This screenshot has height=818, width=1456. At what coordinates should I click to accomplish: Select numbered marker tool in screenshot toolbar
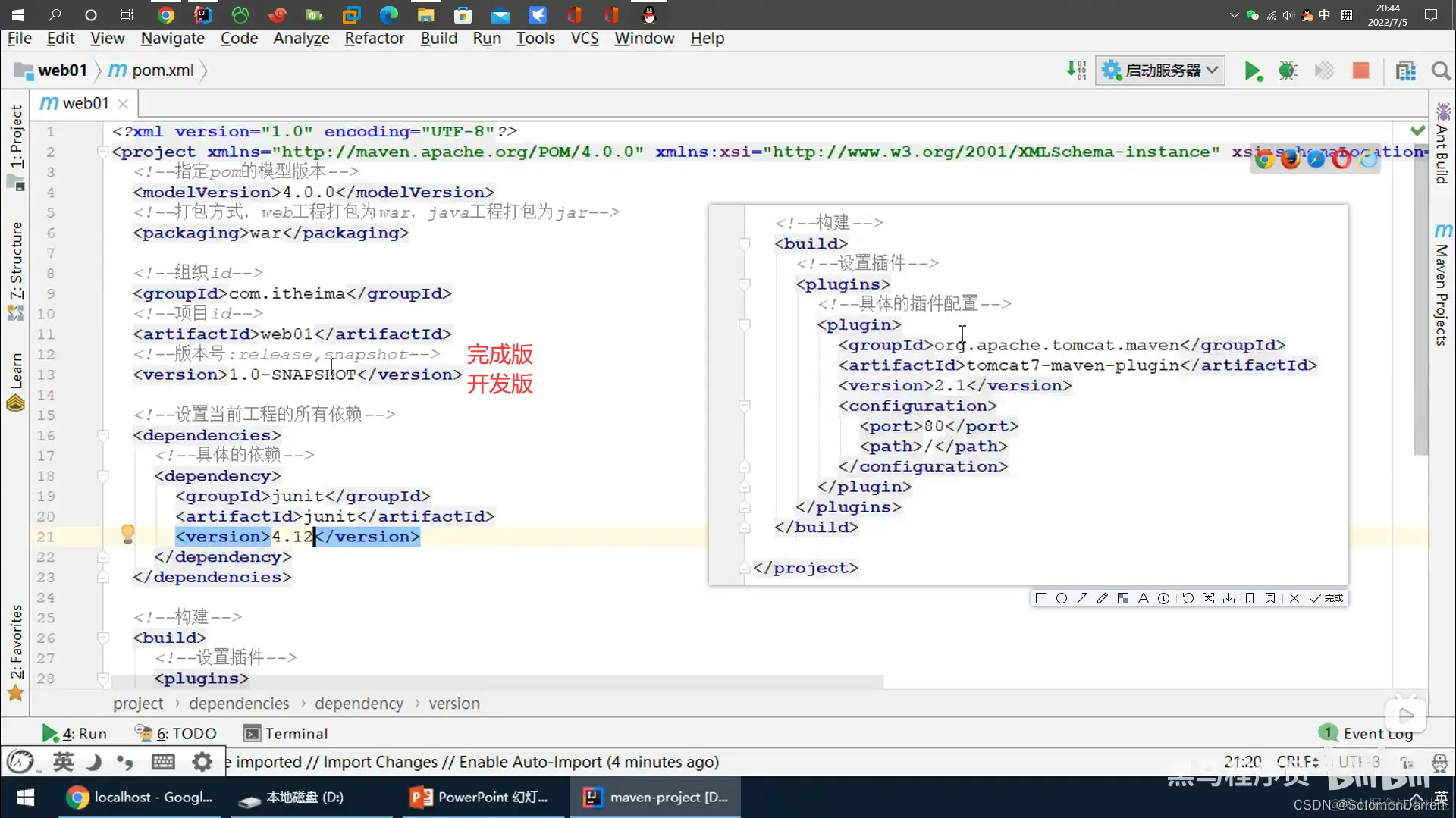(1164, 598)
